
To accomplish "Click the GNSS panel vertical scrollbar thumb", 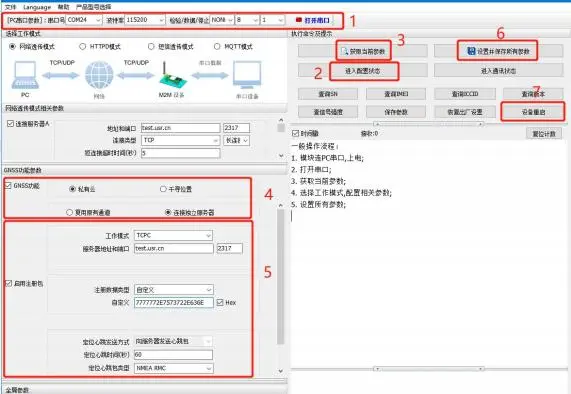I will 280,277.
